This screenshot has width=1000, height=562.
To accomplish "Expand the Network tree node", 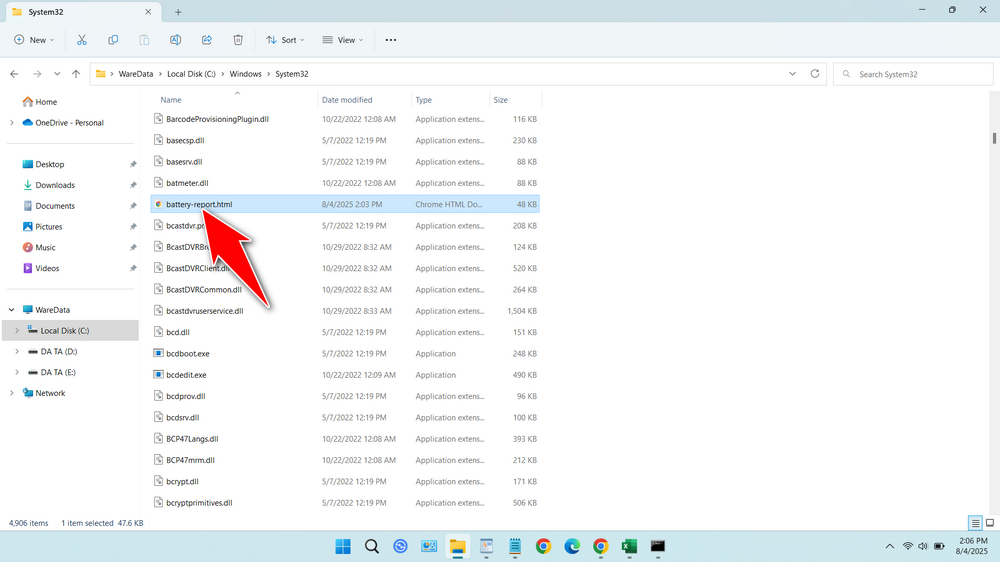I will (11, 393).
